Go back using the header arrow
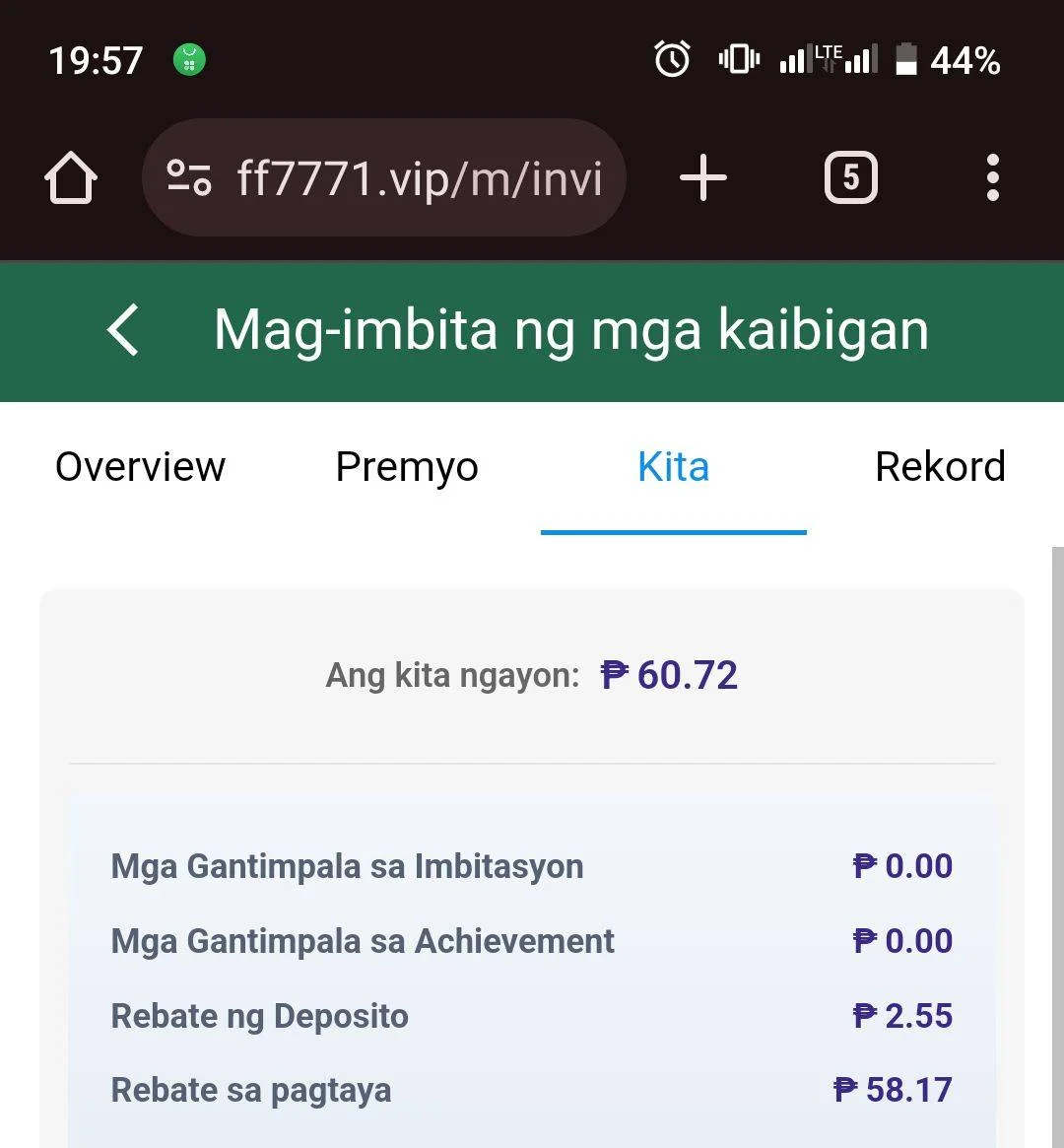This screenshot has width=1064, height=1148. click(x=123, y=330)
